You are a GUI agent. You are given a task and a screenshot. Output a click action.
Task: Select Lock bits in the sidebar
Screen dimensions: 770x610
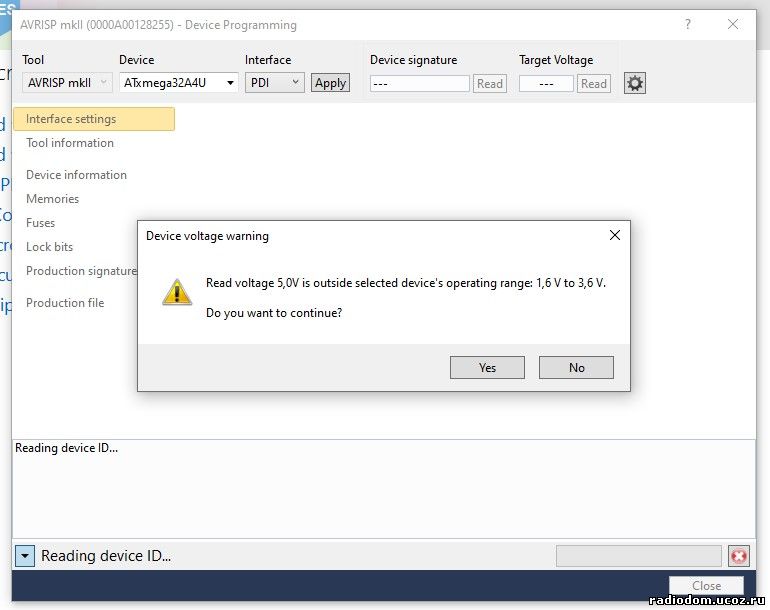[x=49, y=247]
